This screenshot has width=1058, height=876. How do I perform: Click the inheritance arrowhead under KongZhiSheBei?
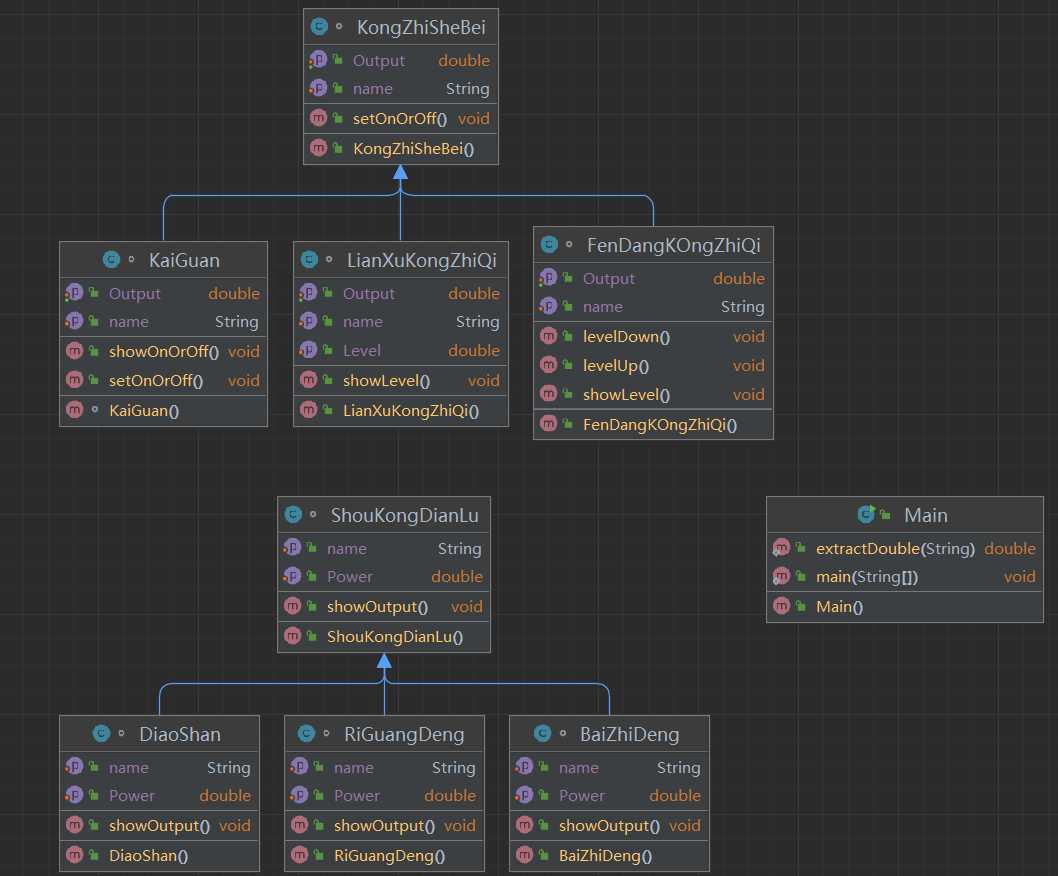click(400, 172)
